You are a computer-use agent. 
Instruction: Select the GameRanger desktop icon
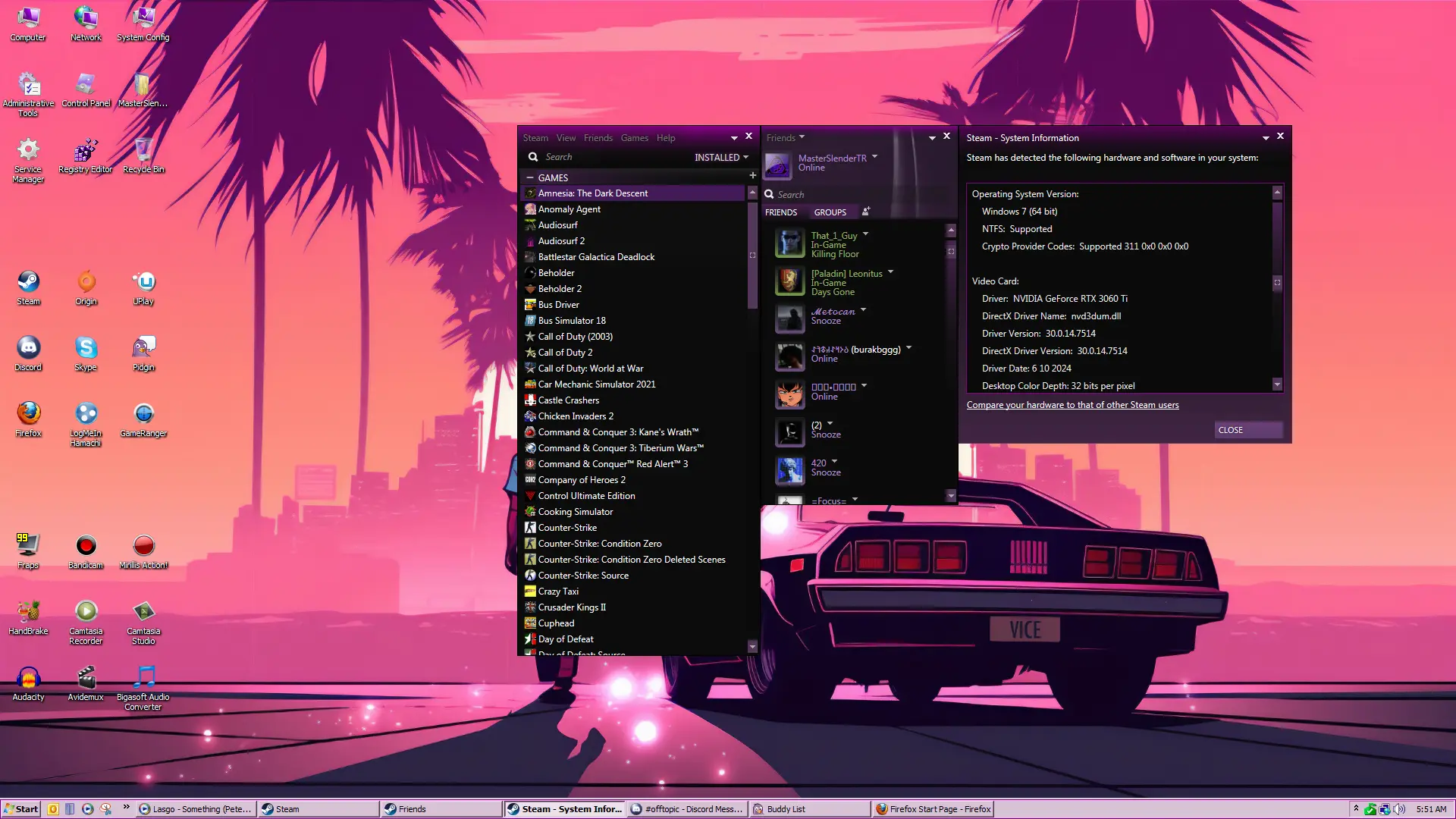point(143,419)
